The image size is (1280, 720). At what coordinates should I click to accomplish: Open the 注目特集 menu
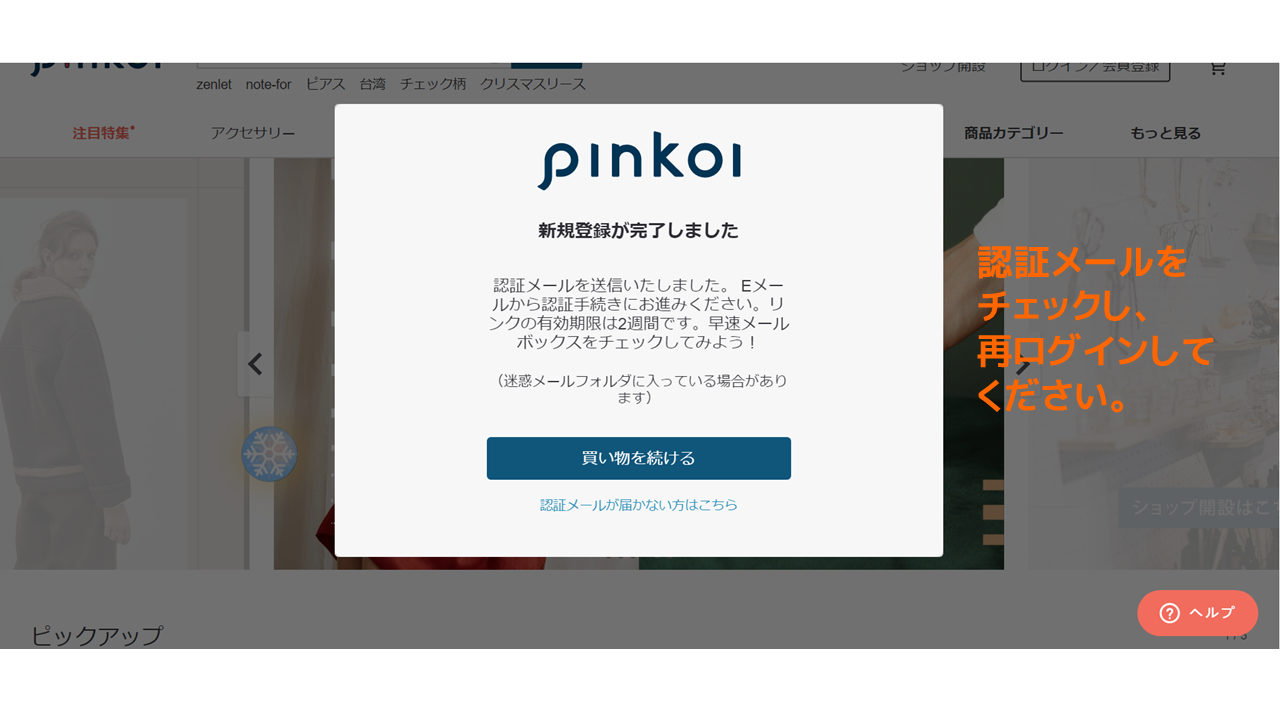(x=103, y=133)
